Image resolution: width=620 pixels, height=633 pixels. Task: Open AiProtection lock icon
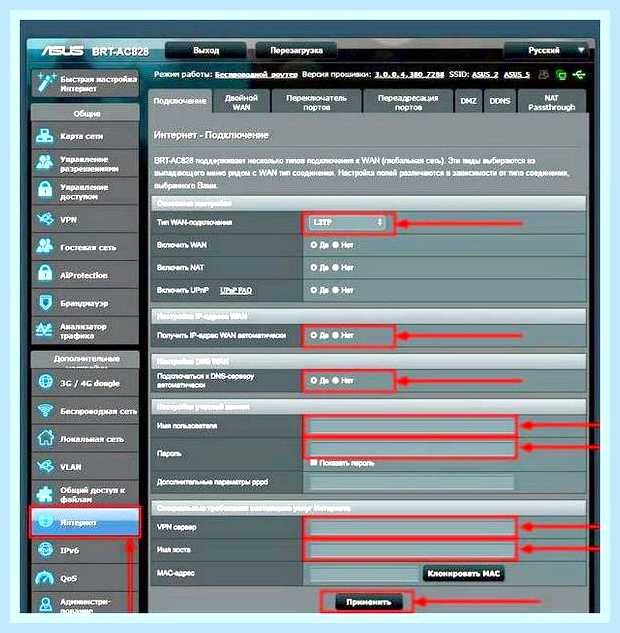pos(45,274)
